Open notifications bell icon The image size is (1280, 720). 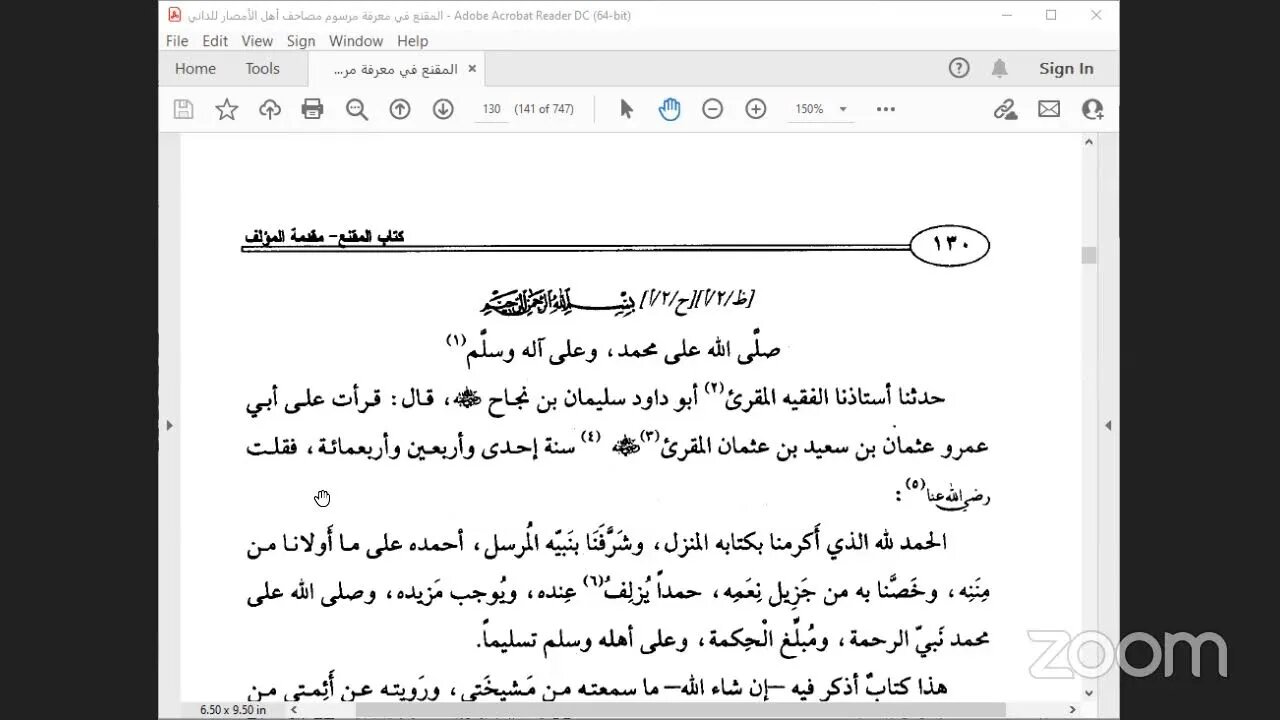point(999,68)
